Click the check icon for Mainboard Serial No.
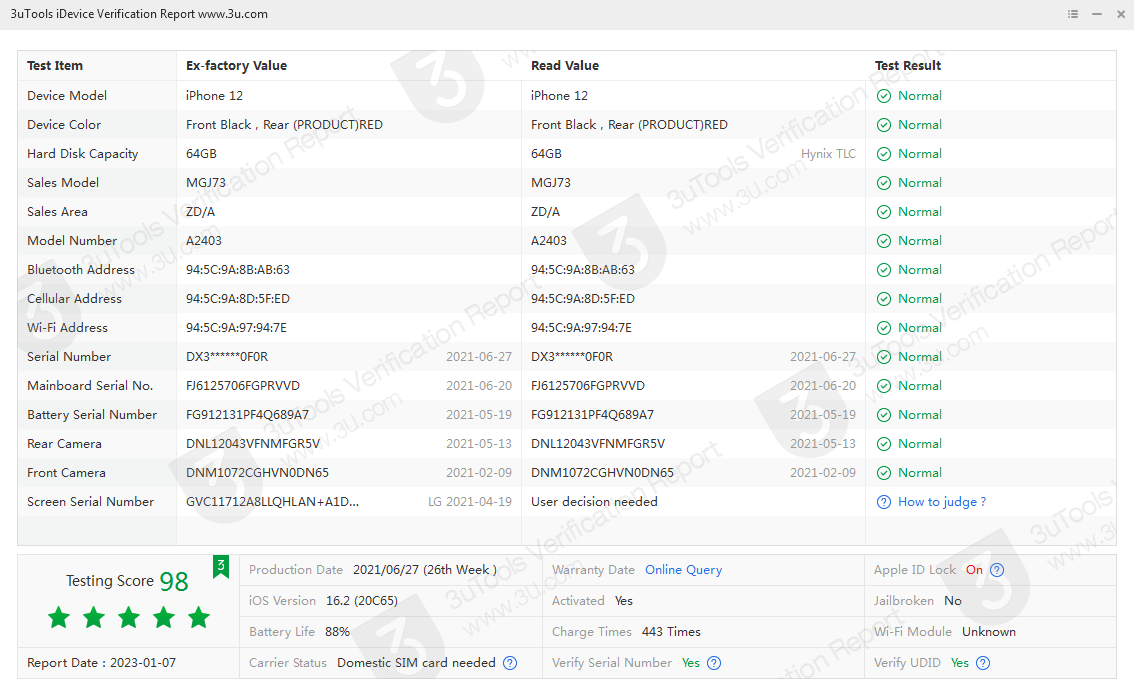 [884, 386]
